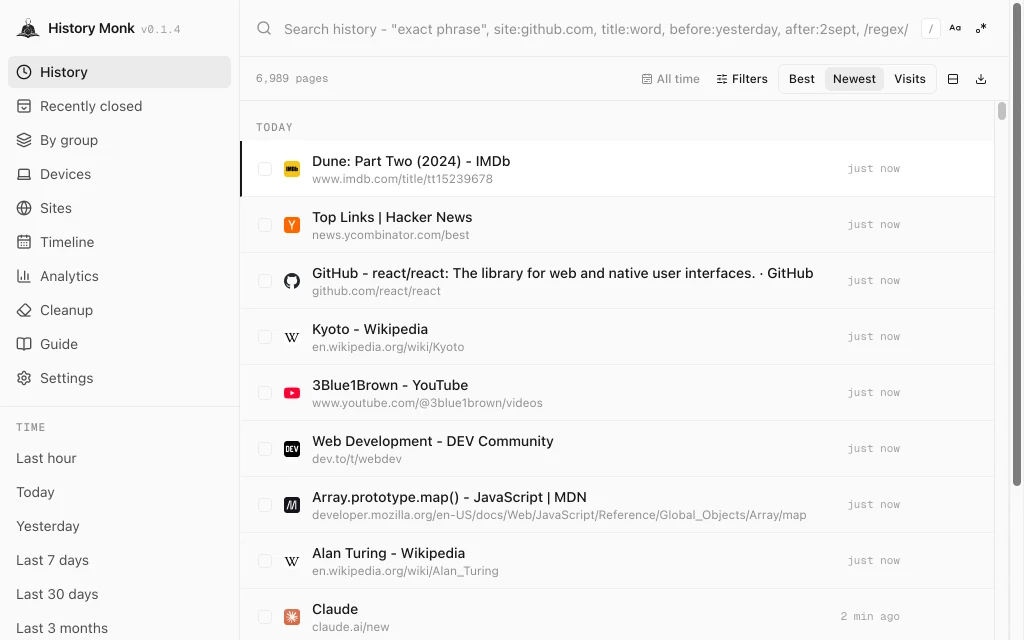Image resolution: width=1024 pixels, height=640 pixels.
Task: Toggle case-sensitive Aa search option
Action: click(x=955, y=28)
